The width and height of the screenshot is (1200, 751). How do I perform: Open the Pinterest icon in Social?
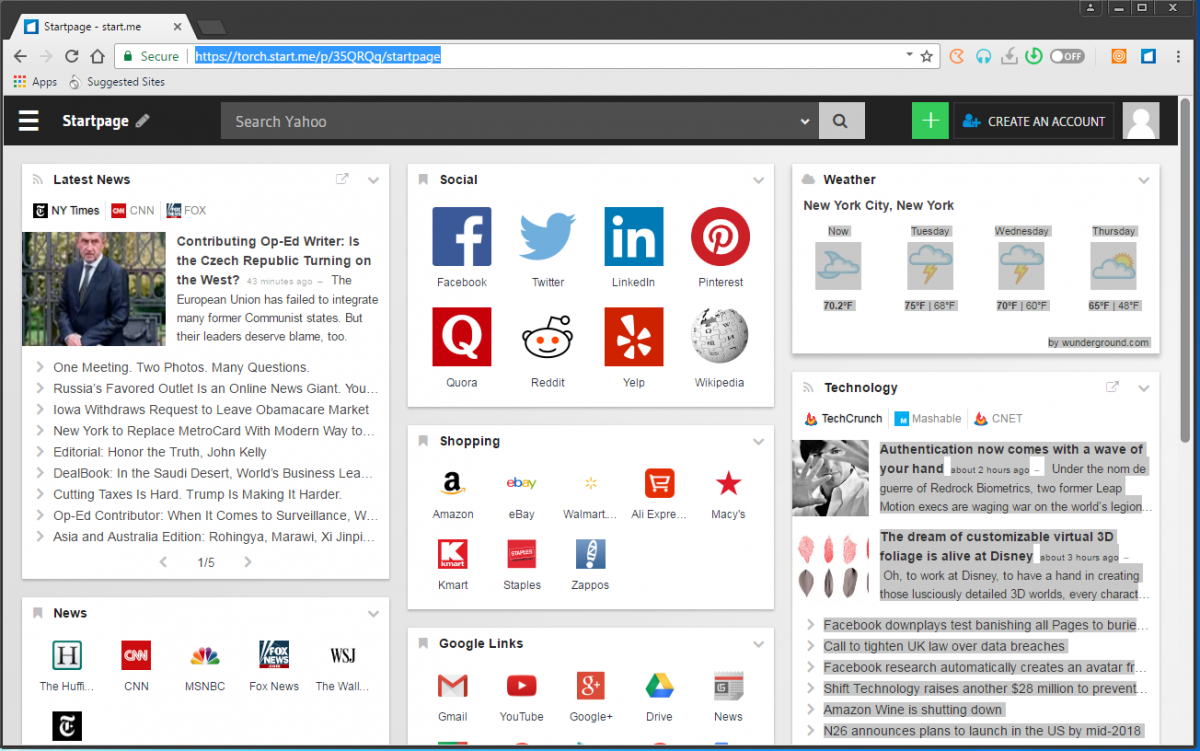(720, 237)
